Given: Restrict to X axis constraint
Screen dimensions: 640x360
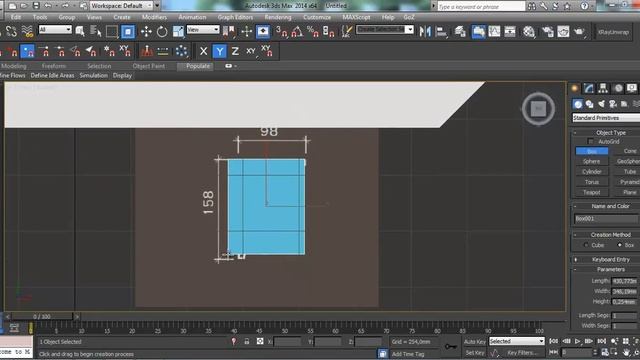Looking at the screenshot, I should point(203,51).
